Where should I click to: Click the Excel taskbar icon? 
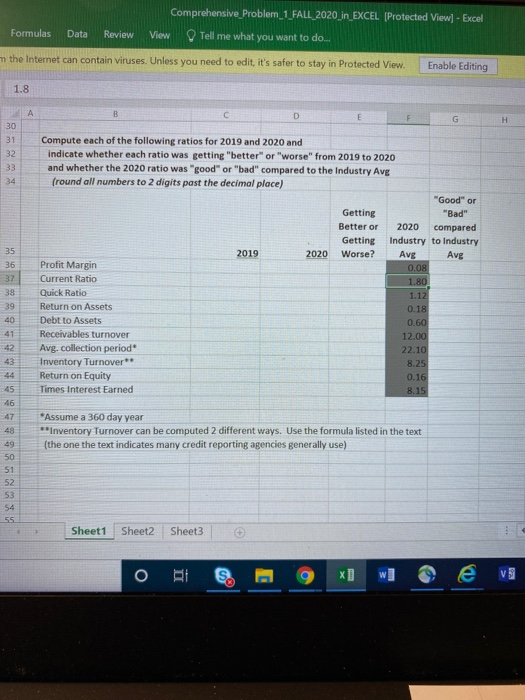346,575
